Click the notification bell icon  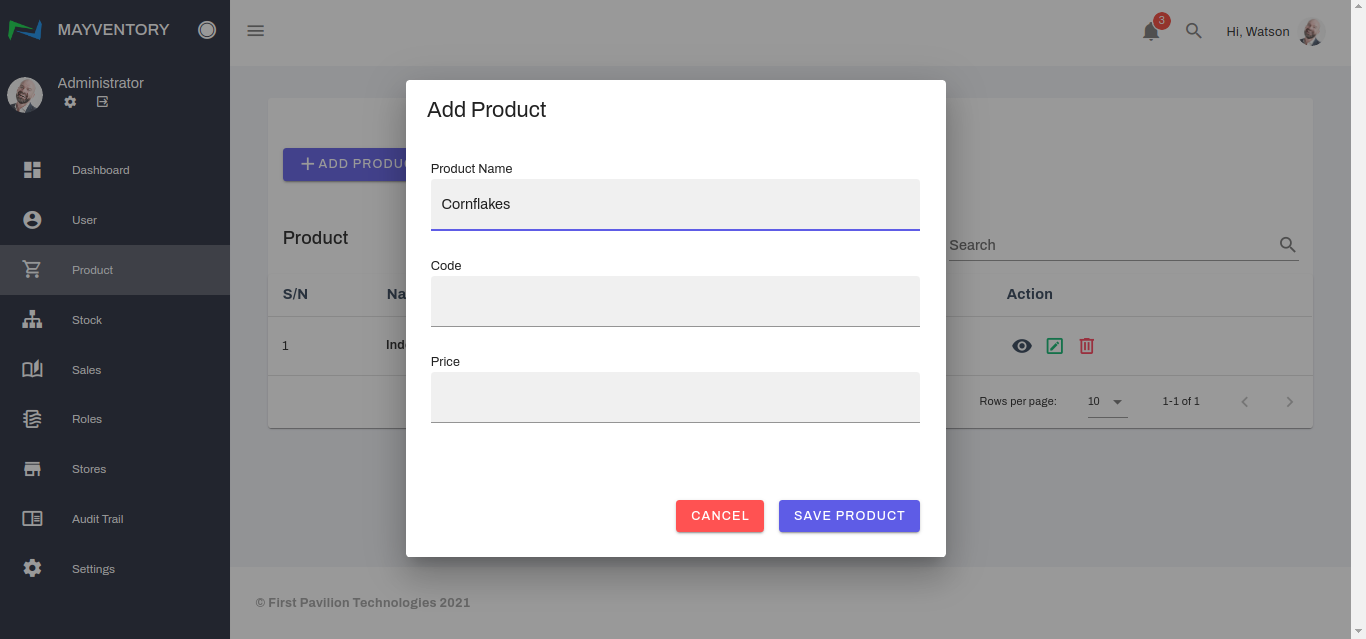pos(1151,31)
